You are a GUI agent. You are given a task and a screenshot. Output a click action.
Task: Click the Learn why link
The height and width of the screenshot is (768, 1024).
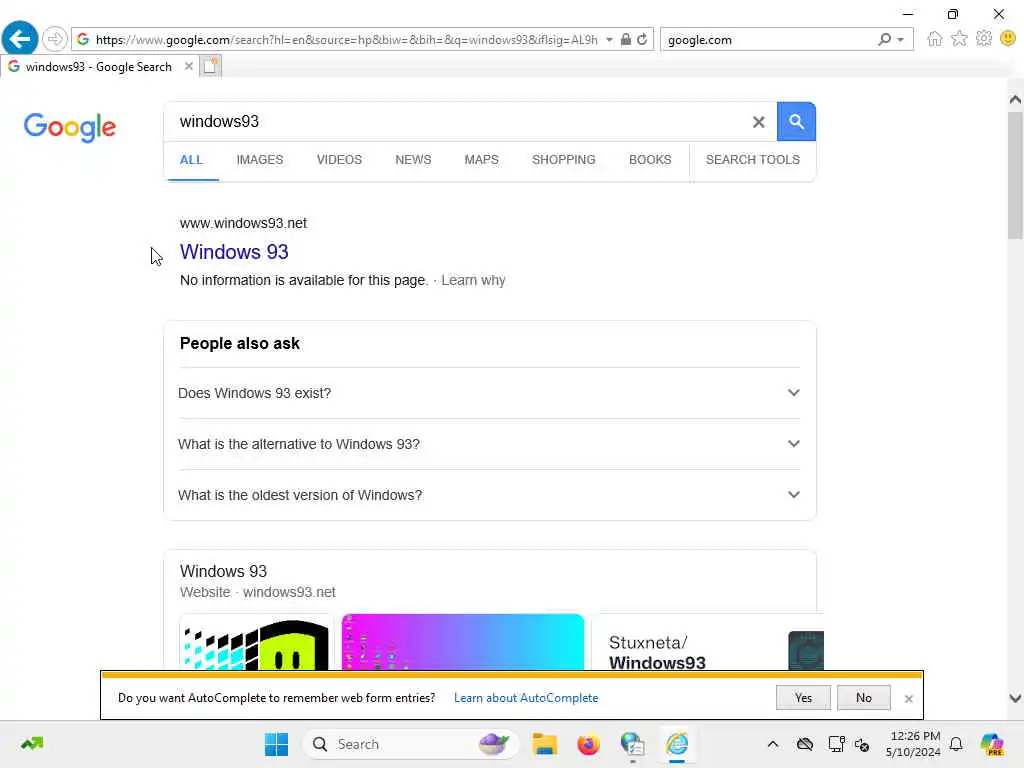(x=473, y=280)
